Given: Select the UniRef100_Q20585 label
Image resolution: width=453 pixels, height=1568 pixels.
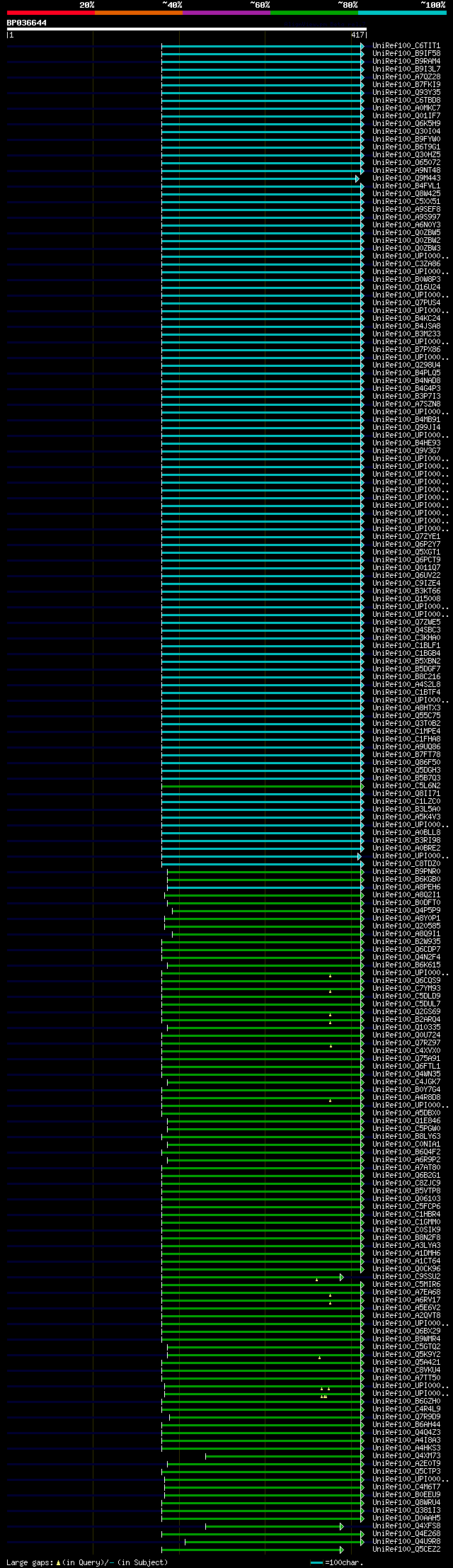Looking at the screenshot, I should [406, 926].
